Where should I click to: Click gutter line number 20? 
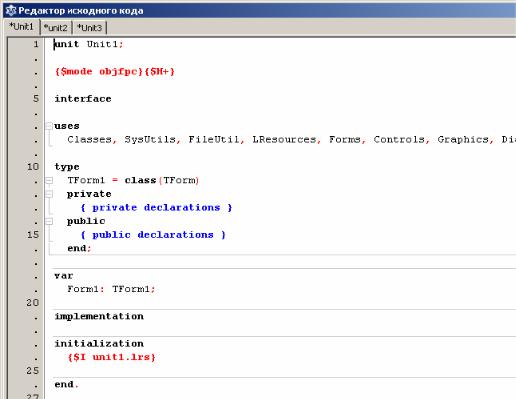pyautogui.click(x=33, y=303)
